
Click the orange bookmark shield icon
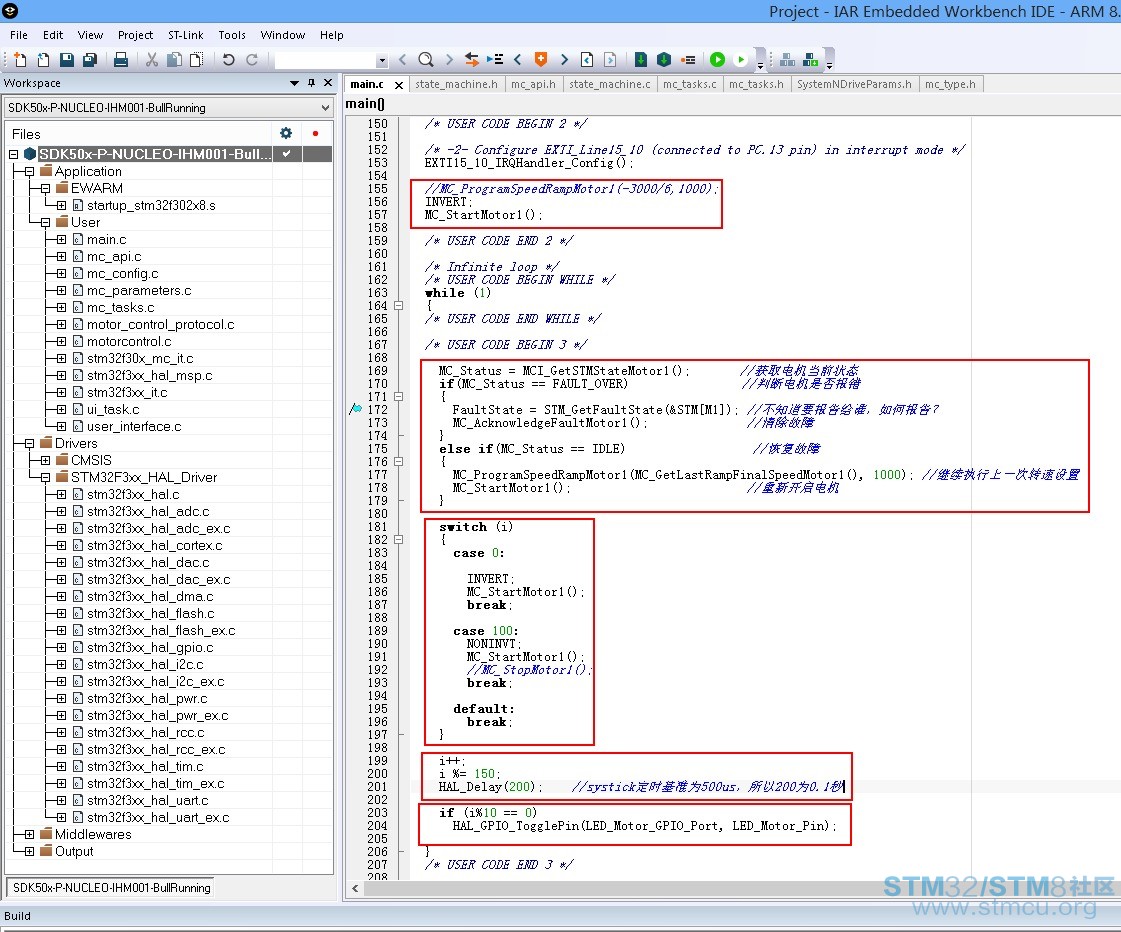[x=541, y=60]
